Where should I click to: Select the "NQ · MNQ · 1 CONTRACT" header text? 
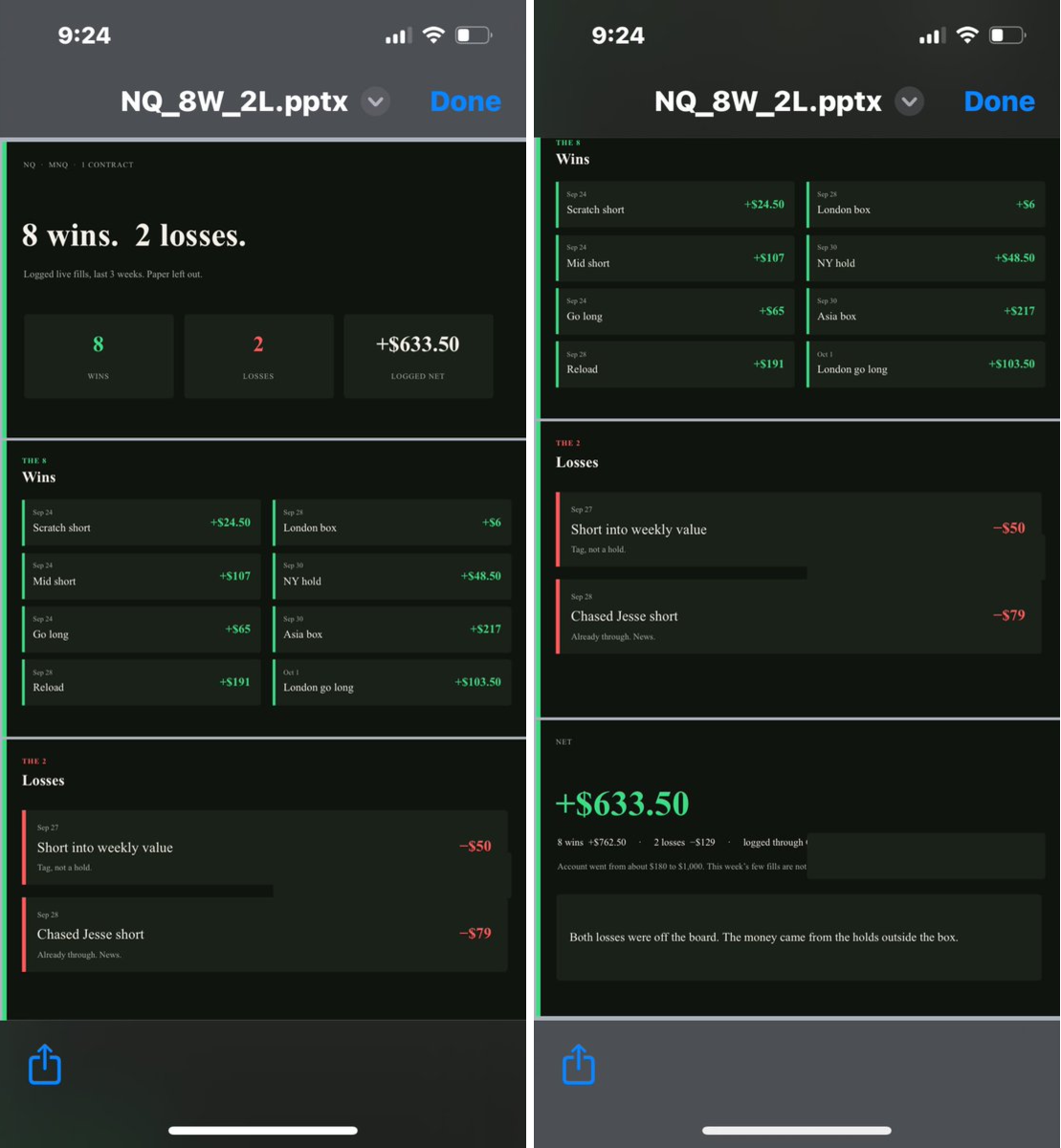pos(78,165)
